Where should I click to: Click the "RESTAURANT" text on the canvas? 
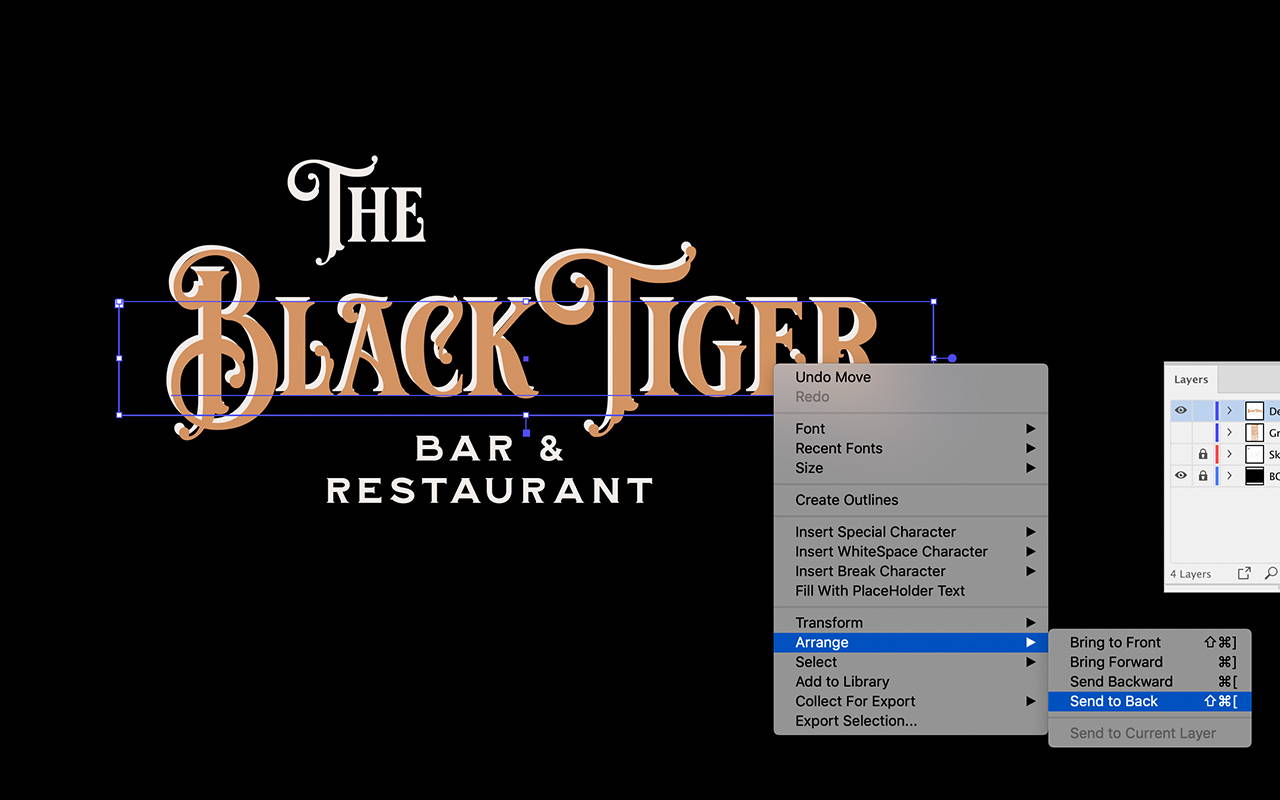490,490
